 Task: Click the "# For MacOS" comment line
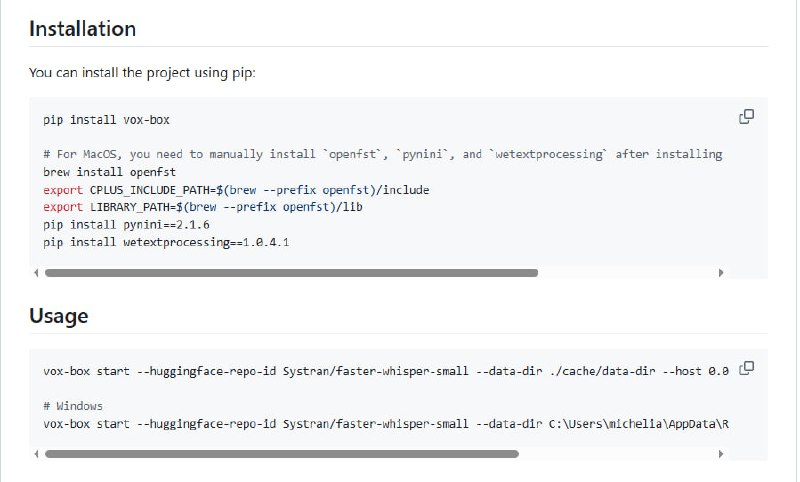tap(382, 154)
